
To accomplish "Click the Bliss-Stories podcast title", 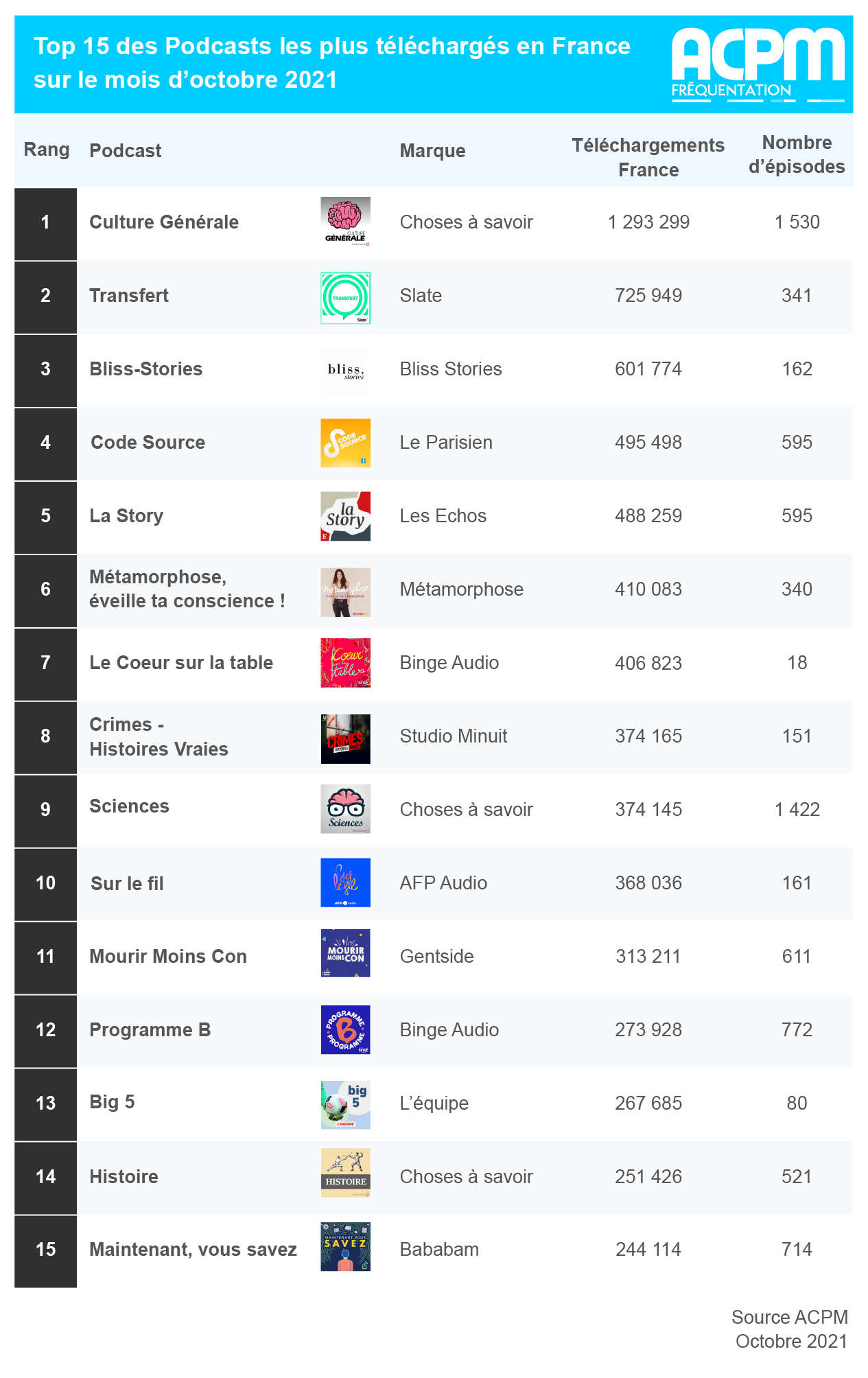I will click(146, 369).
